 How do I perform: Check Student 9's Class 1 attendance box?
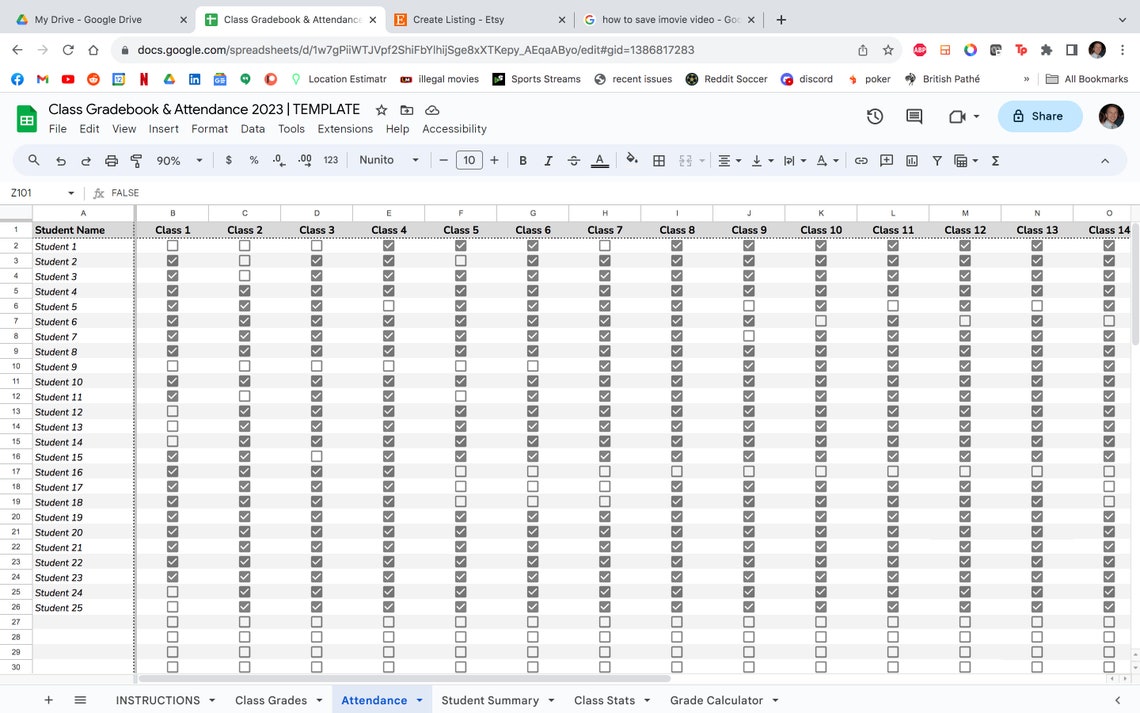coord(172,366)
